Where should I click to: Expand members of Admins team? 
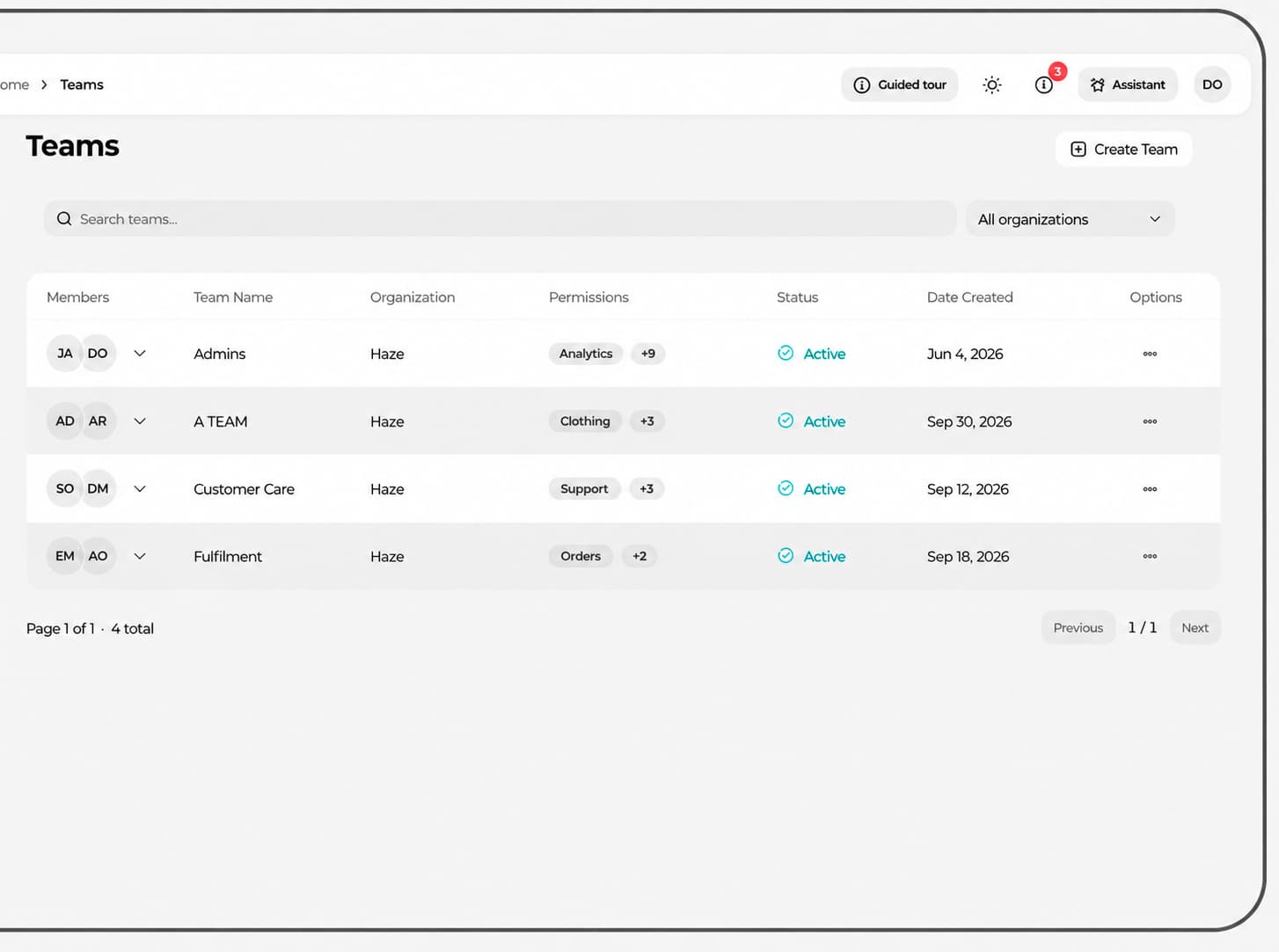[140, 354]
